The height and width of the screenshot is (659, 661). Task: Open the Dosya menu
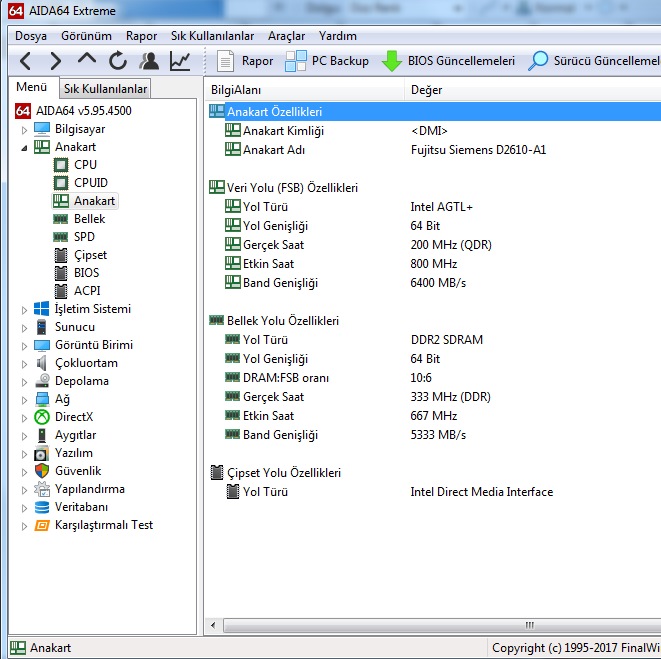(31, 35)
